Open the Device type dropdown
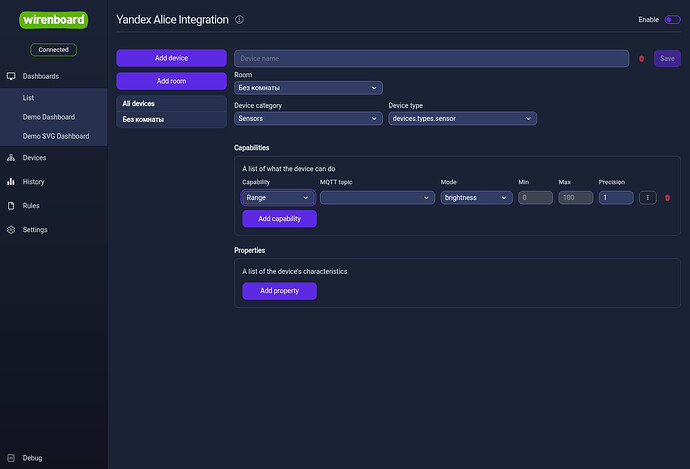Viewport: 690px width, 469px height. 462,118
